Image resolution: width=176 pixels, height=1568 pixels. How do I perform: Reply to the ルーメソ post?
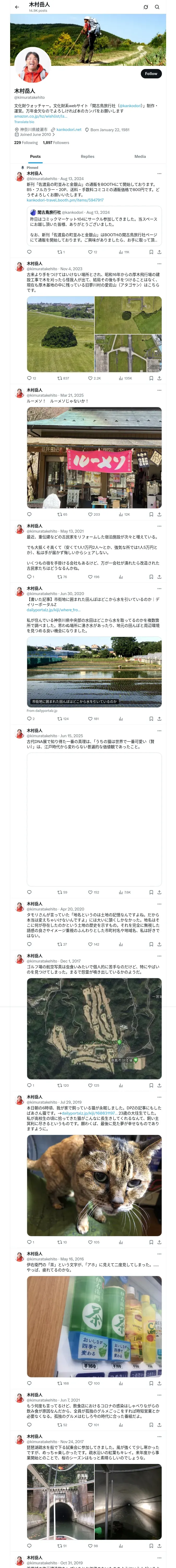tap(29, 514)
